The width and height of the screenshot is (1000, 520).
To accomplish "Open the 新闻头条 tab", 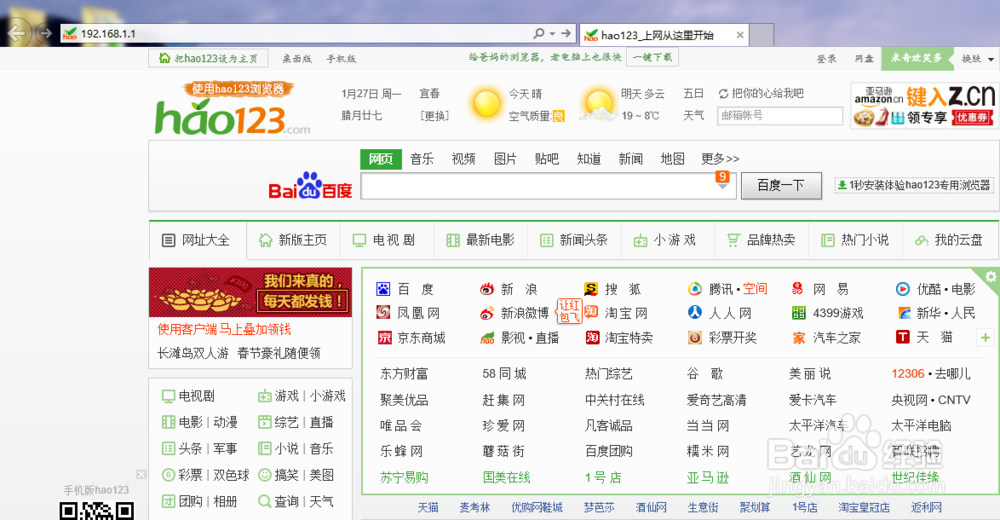I will click(x=574, y=241).
